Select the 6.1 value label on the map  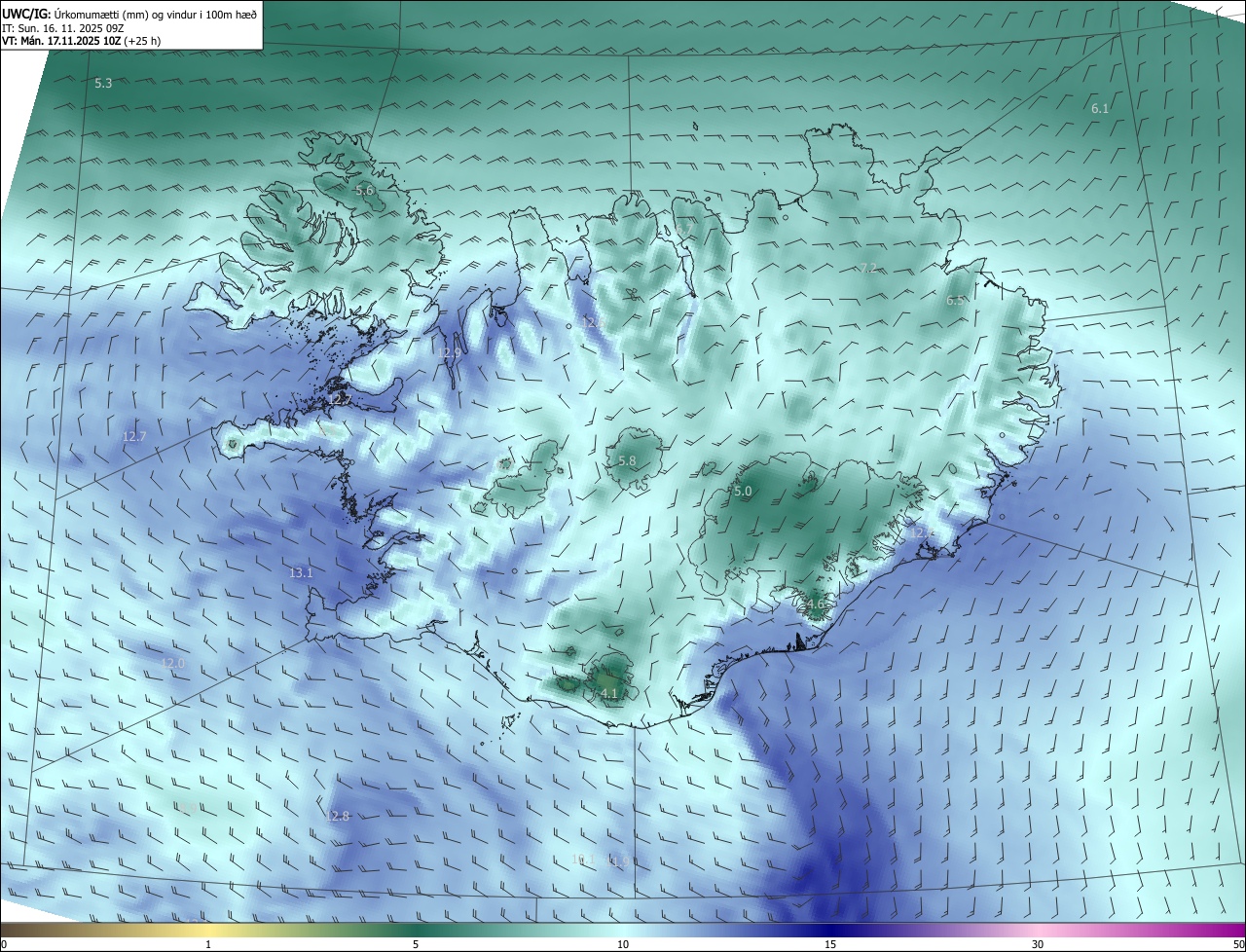click(x=1100, y=109)
